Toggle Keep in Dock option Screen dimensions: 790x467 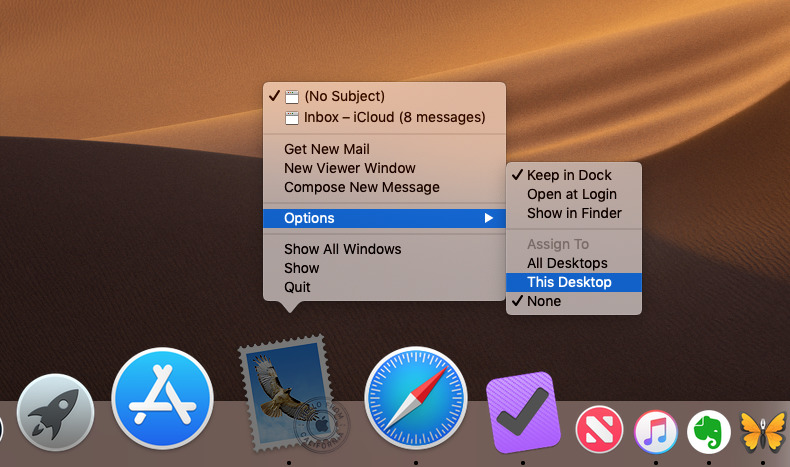574,175
